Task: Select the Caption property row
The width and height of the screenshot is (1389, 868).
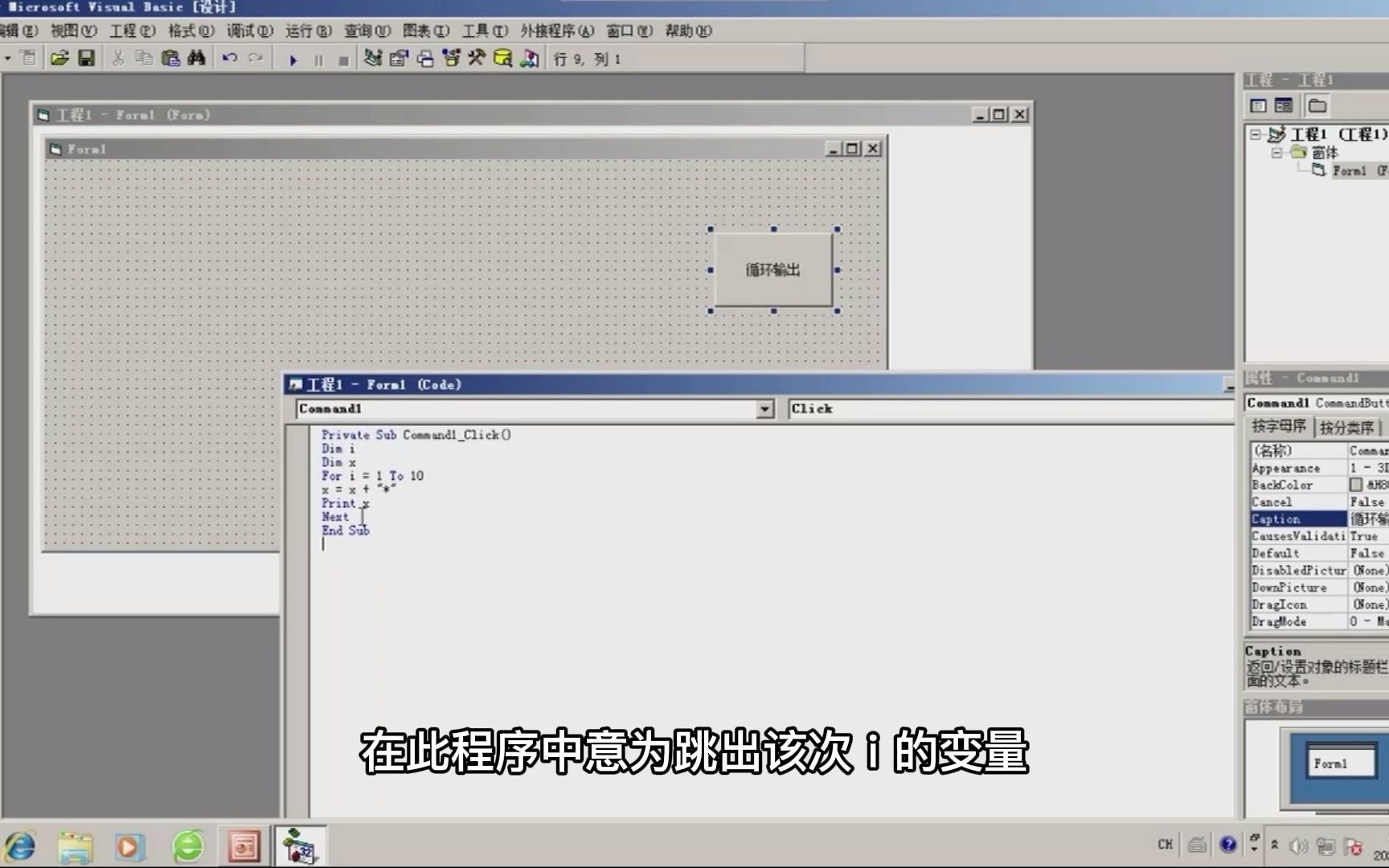Action: pyautogui.click(x=1318, y=519)
